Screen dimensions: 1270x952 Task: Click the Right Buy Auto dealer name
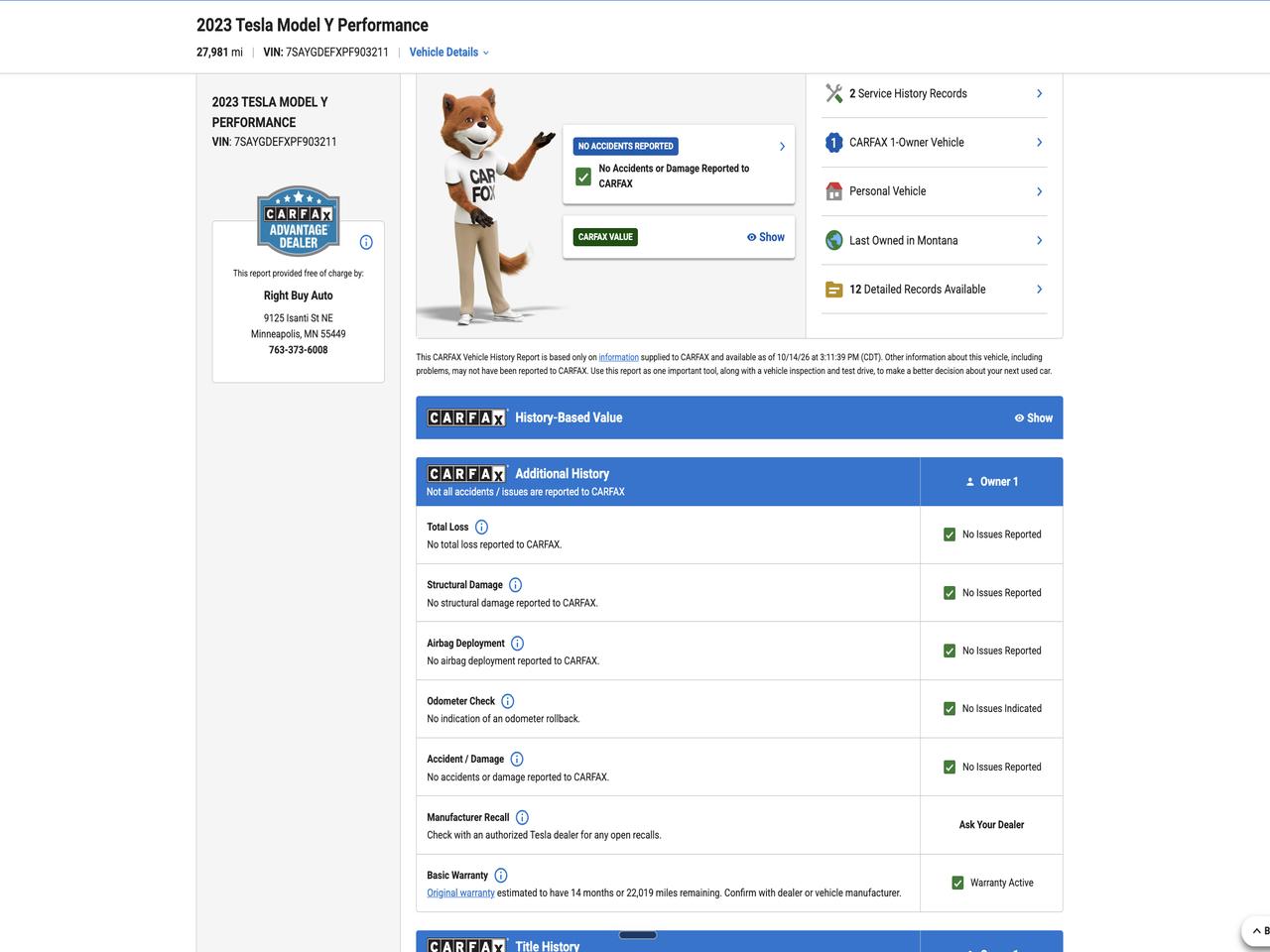[298, 296]
